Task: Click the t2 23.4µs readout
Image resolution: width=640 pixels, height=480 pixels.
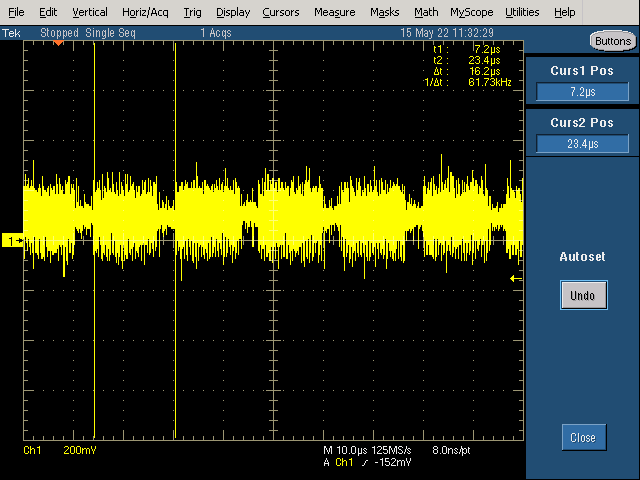Action: tap(467, 60)
